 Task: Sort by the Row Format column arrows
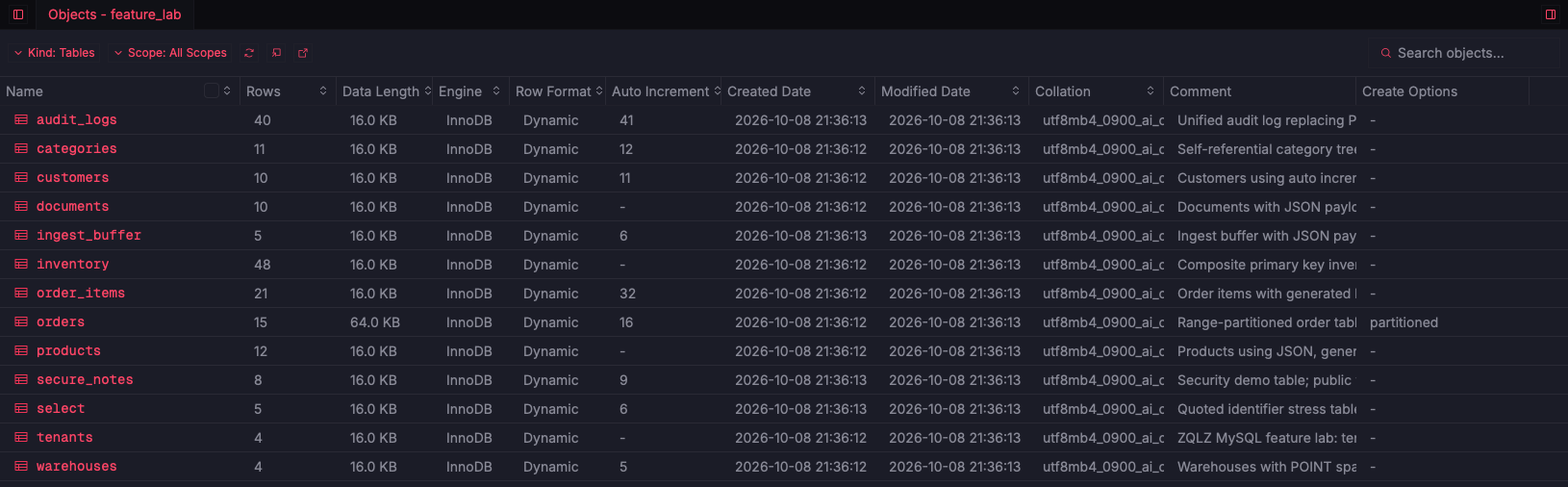[x=599, y=90]
